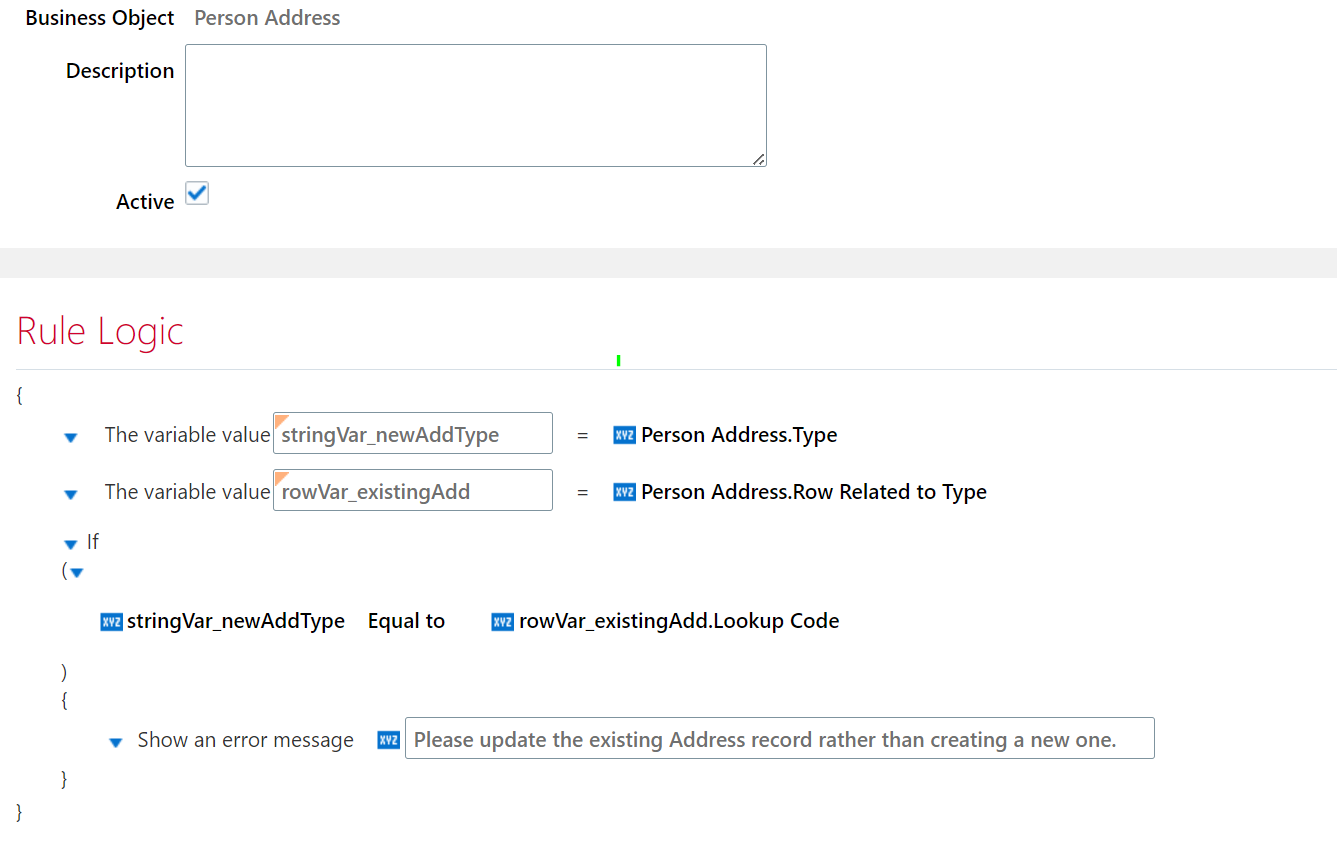1337x850 pixels.
Task: Open the arrow after the opening parenthesis
Action: [77, 573]
